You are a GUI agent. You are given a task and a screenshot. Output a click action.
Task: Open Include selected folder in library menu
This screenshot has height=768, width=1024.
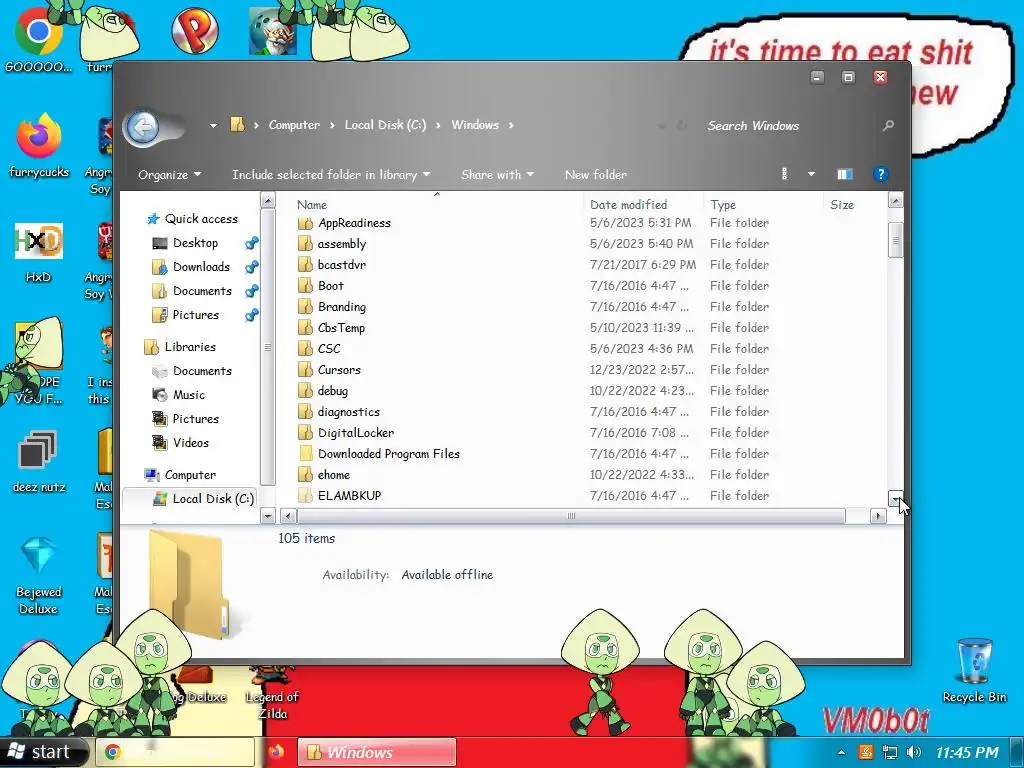tap(331, 174)
